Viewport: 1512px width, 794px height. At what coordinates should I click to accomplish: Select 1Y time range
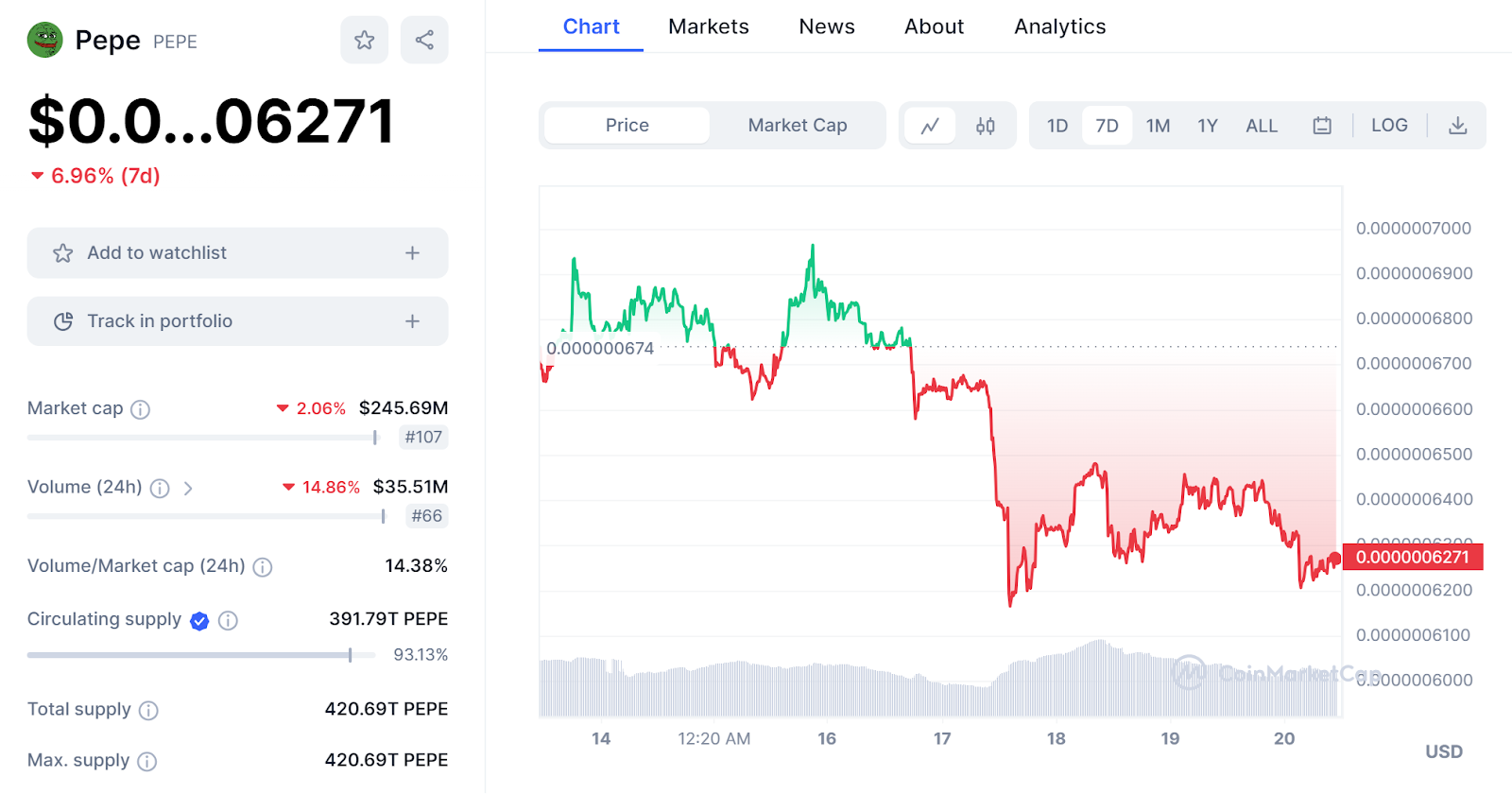tap(1208, 126)
